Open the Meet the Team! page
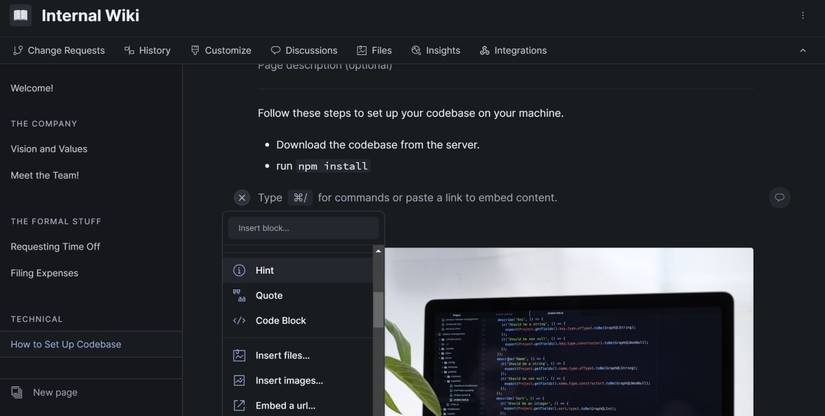 45,175
